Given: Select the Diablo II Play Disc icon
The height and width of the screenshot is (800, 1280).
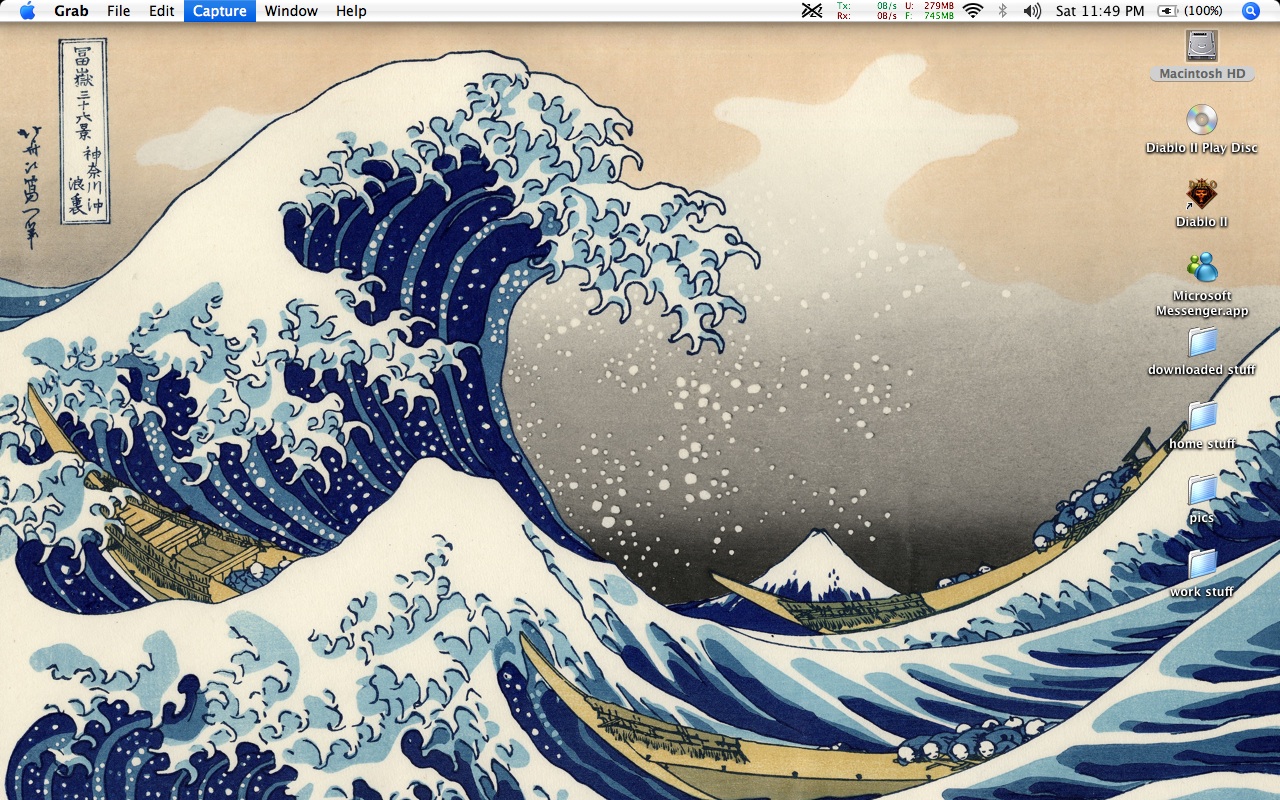Looking at the screenshot, I should click(x=1202, y=120).
